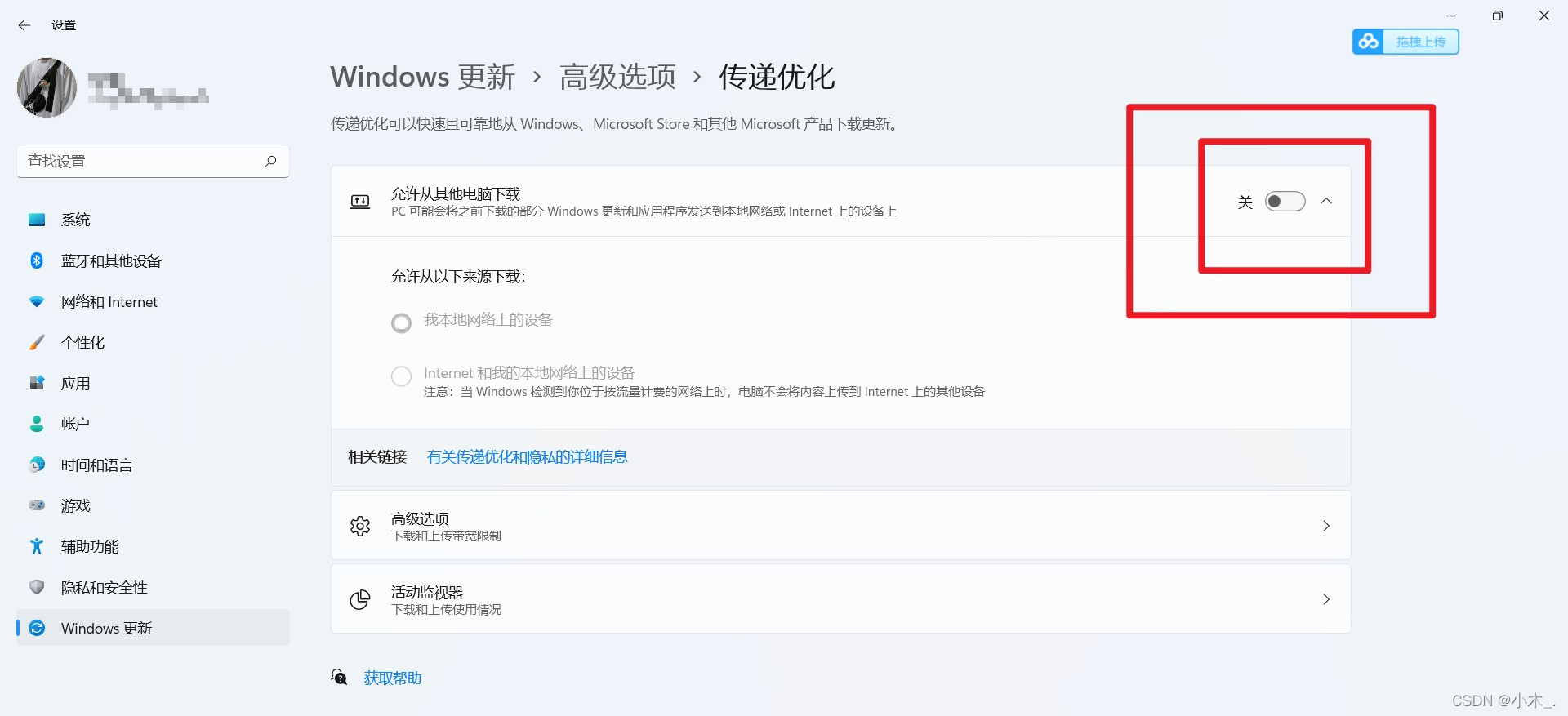Click the Baidu cloud icon at top right
1568x716 pixels.
coord(1369,42)
